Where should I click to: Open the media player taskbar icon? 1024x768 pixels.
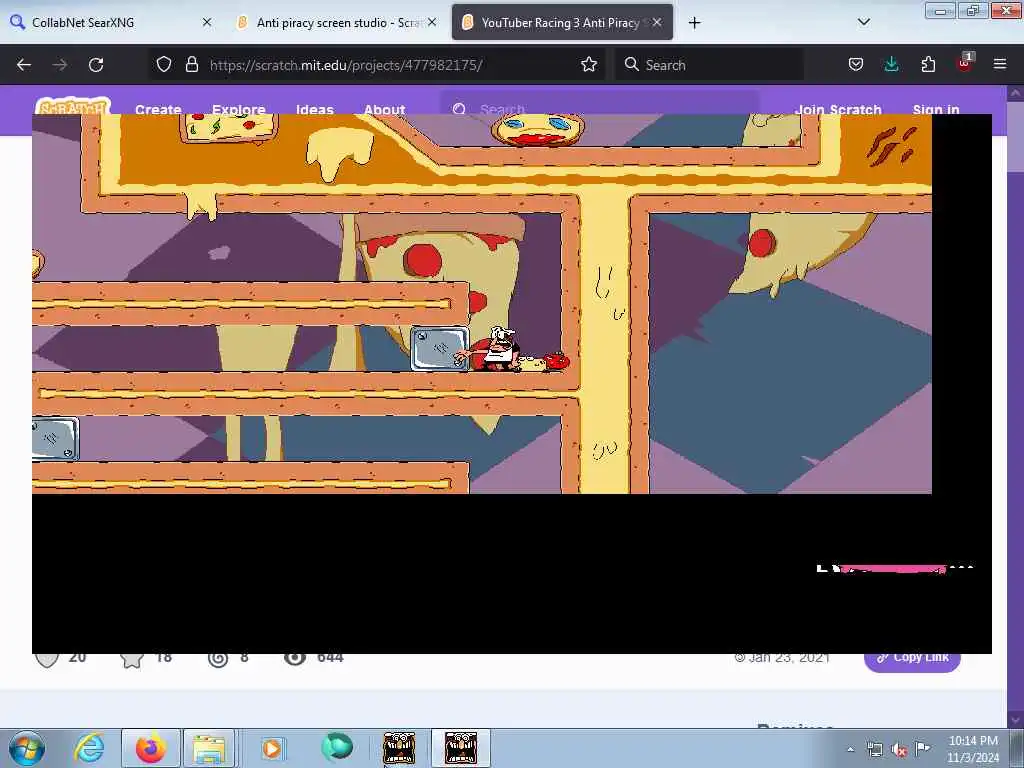[x=272, y=748]
